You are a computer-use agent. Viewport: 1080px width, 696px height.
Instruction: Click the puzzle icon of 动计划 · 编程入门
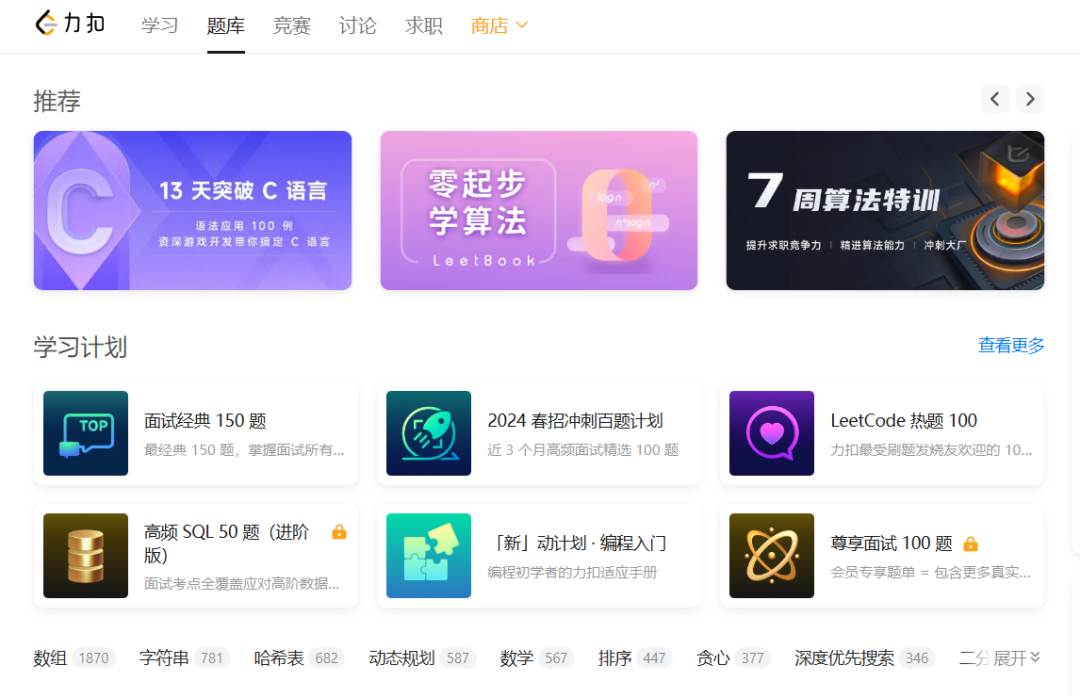click(x=428, y=555)
